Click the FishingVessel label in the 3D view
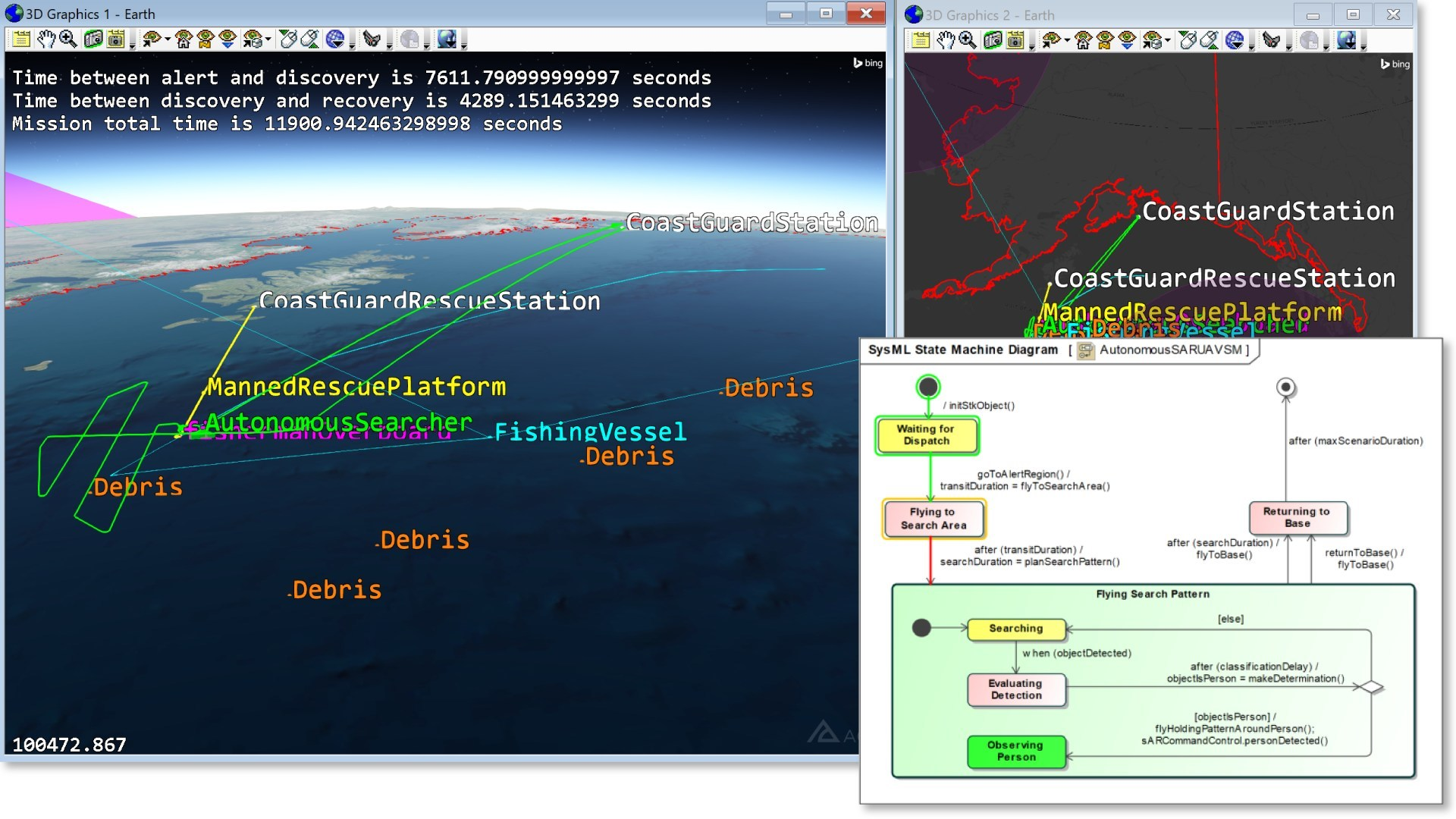 coord(590,432)
